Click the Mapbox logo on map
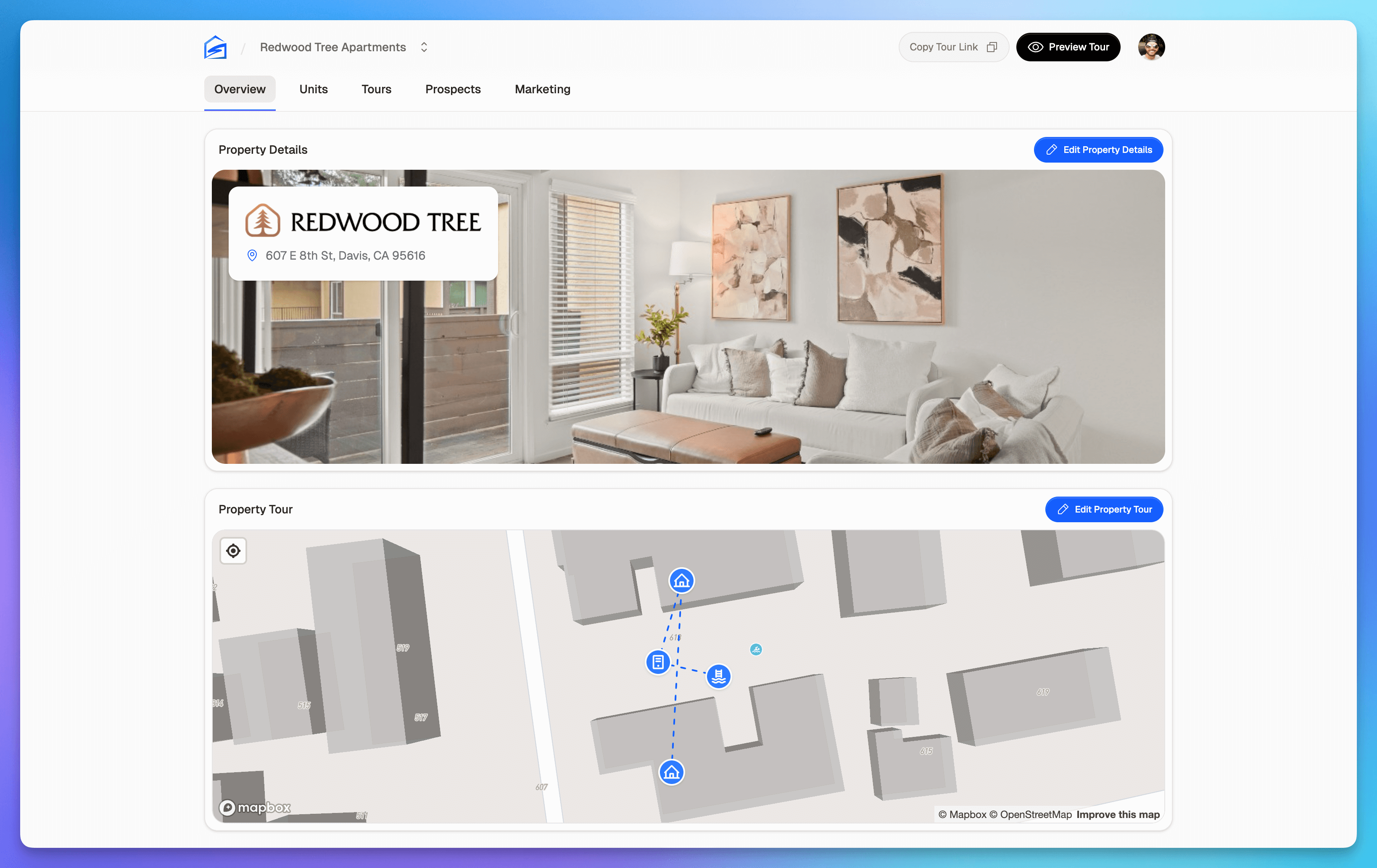This screenshot has width=1377, height=868. point(255,808)
